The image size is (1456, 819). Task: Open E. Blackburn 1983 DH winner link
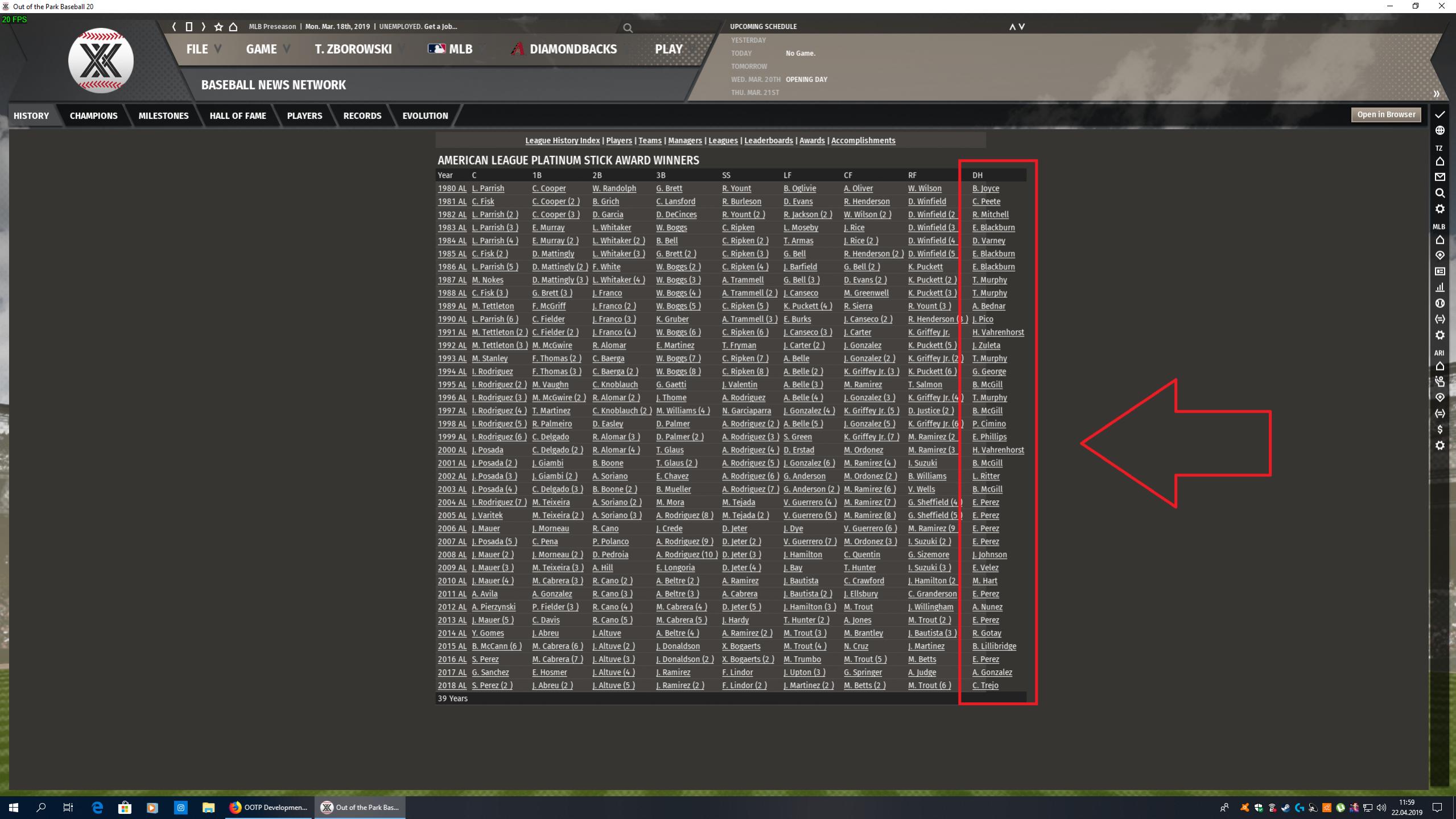coord(993,228)
